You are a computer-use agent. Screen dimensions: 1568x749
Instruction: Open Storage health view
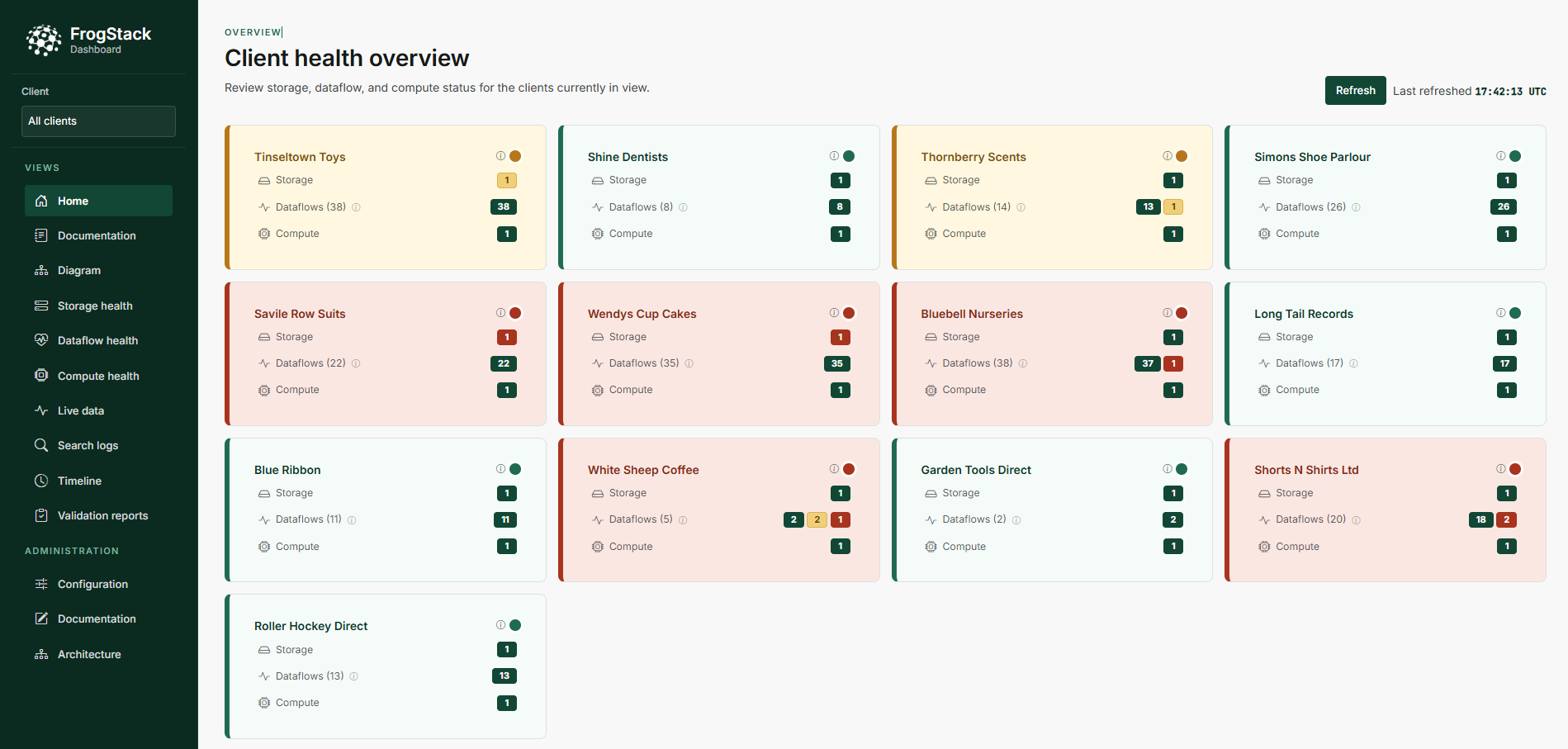tap(98, 306)
